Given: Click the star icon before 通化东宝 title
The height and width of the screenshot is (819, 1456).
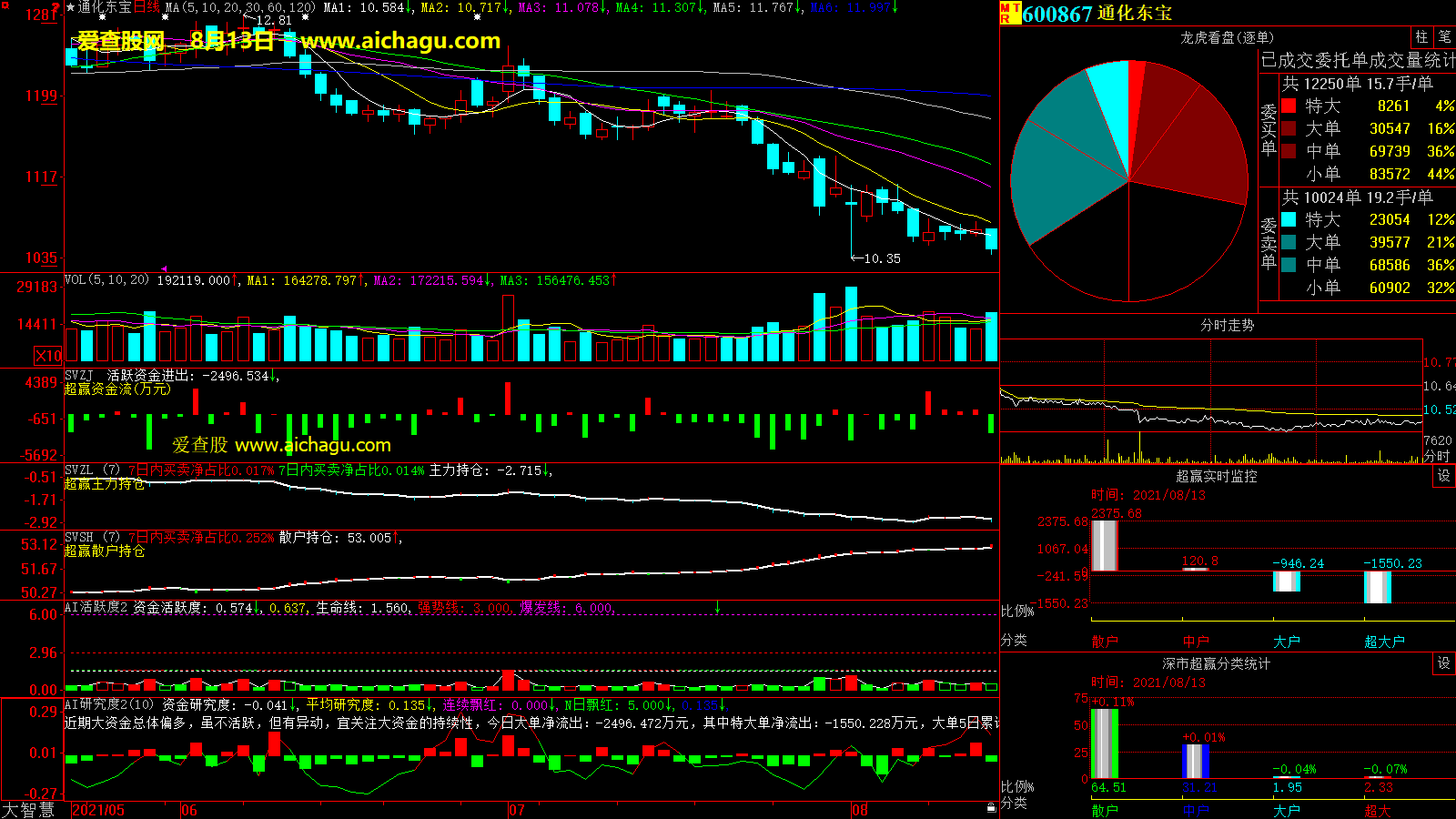Looking at the screenshot, I should click(x=70, y=7).
